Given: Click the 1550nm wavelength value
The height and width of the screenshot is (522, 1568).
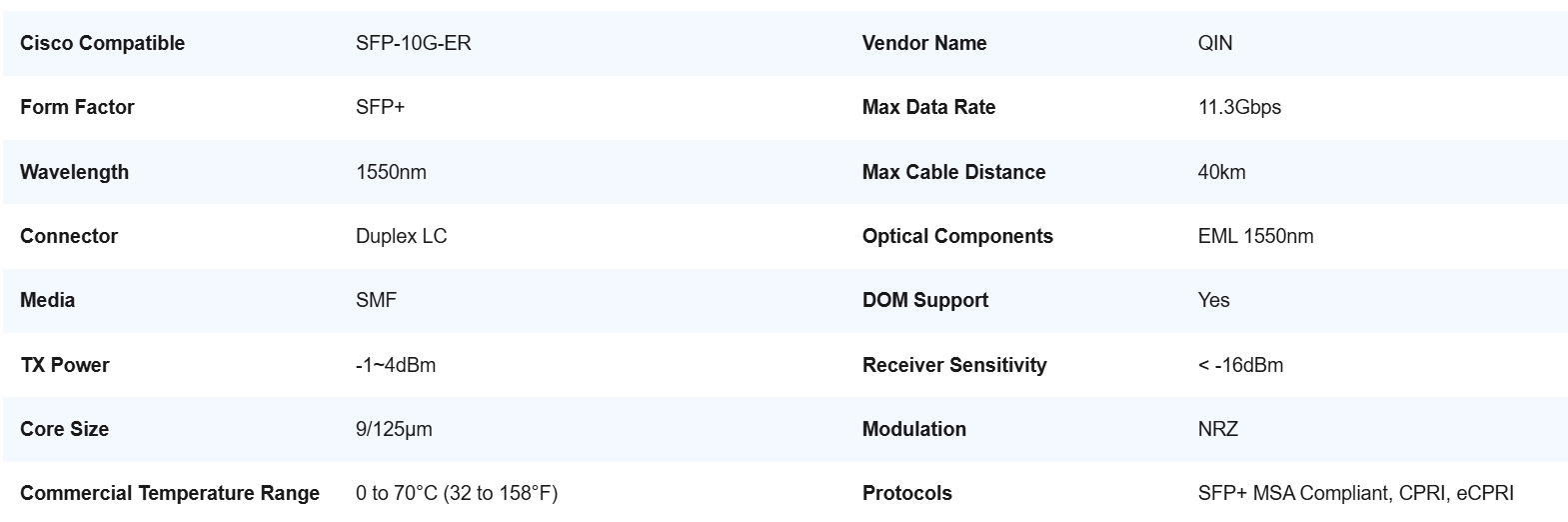Looking at the screenshot, I should point(391,172).
